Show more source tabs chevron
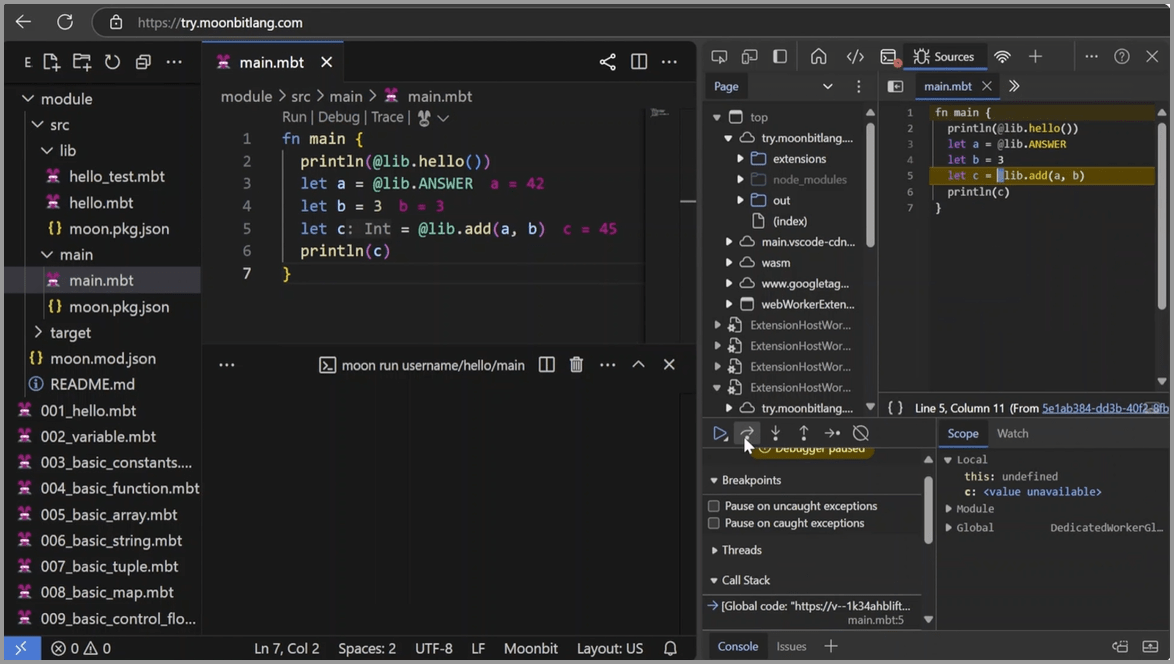Image resolution: width=1174 pixels, height=664 pixels. click(x=1014, y=87)
